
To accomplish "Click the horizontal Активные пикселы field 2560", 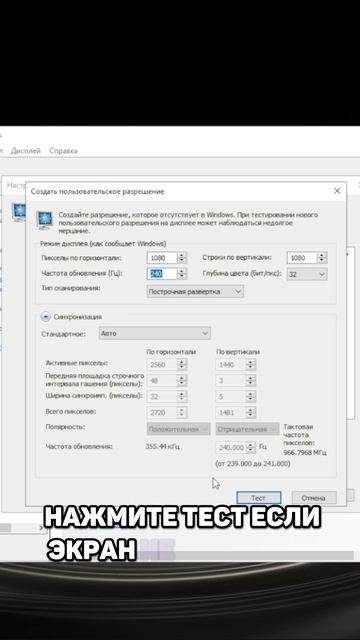I will [162, 364].
